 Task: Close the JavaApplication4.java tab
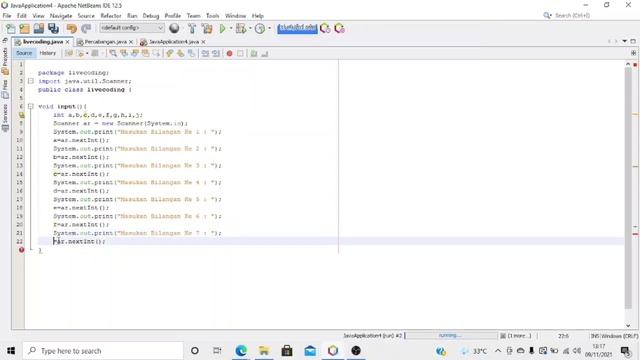pyautogui.click(x=203, y=42)
